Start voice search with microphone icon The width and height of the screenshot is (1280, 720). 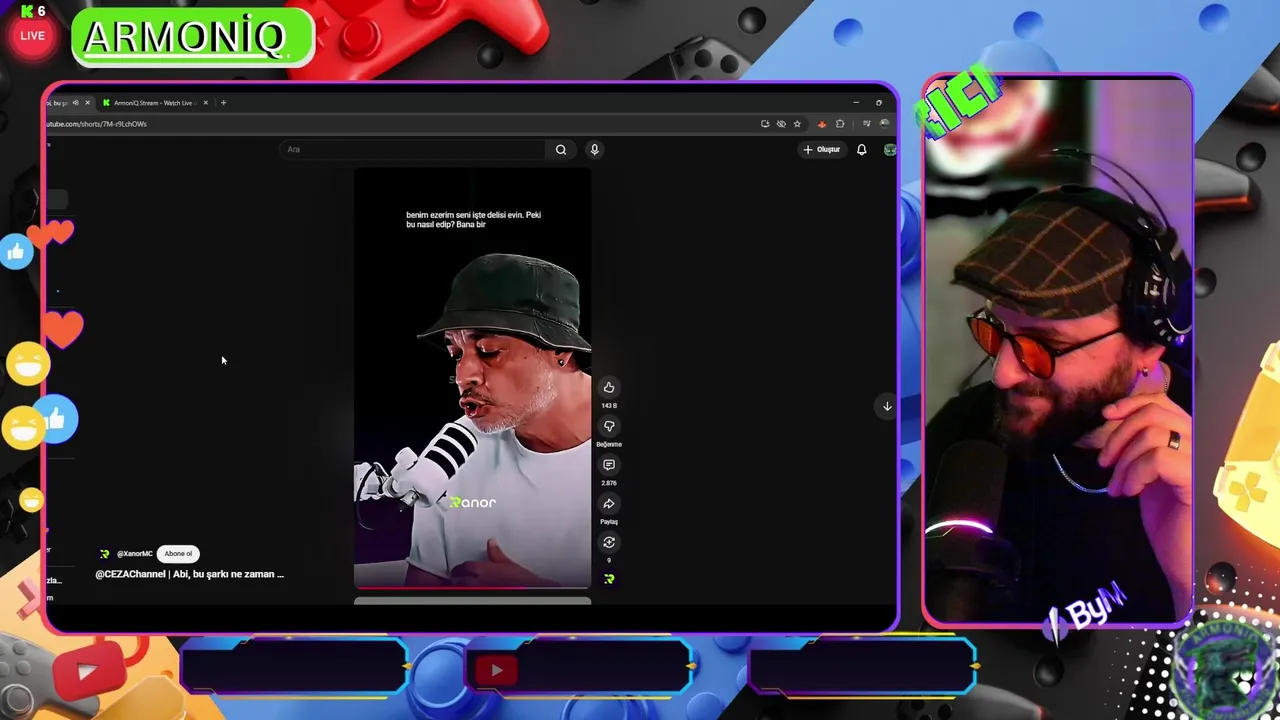tap(594, 149)
